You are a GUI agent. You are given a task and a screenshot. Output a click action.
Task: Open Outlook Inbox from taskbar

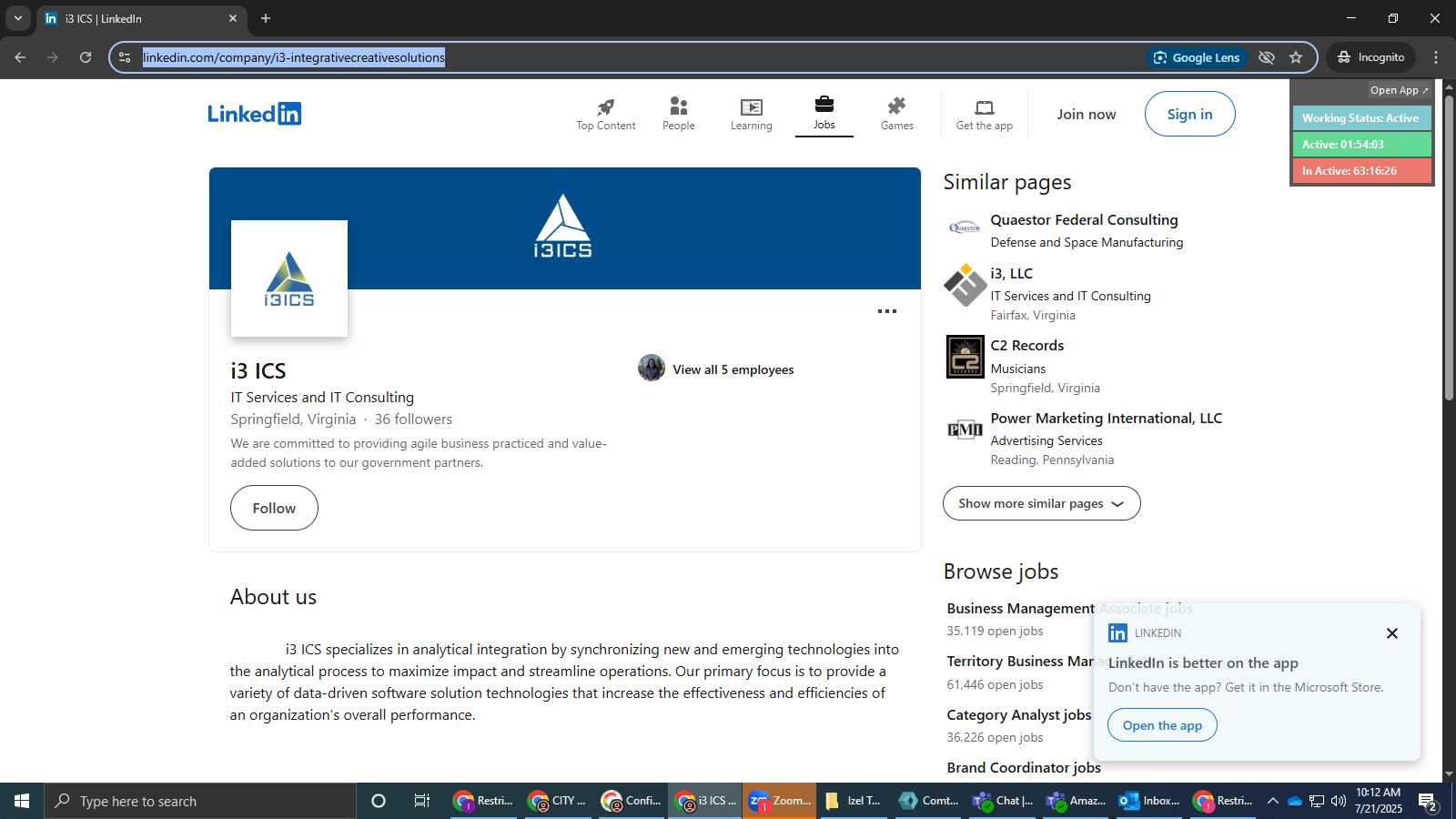pyautogui.click(x=1148, y=801)
